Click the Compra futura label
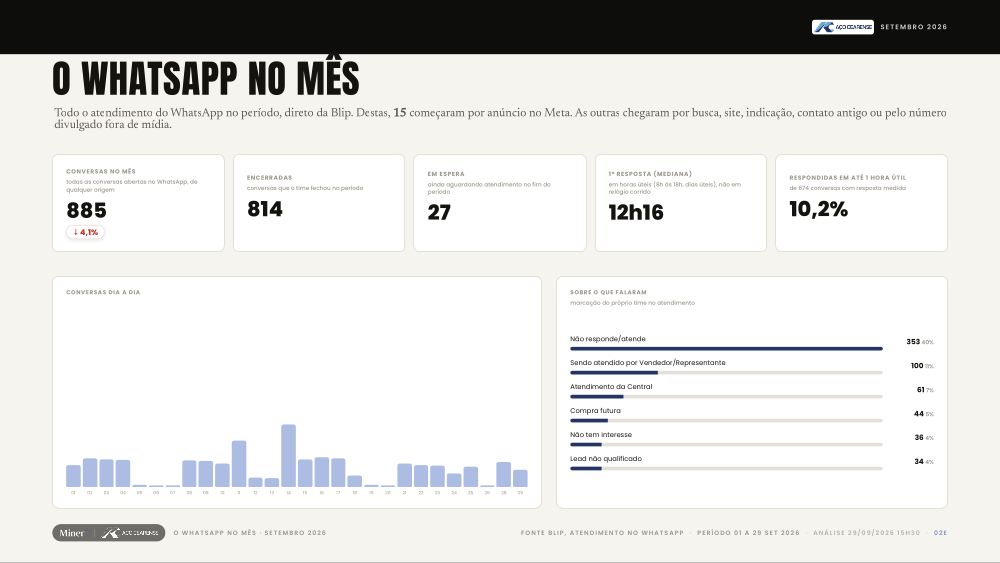The image size is (1000, 563). (x=595, y=411)
